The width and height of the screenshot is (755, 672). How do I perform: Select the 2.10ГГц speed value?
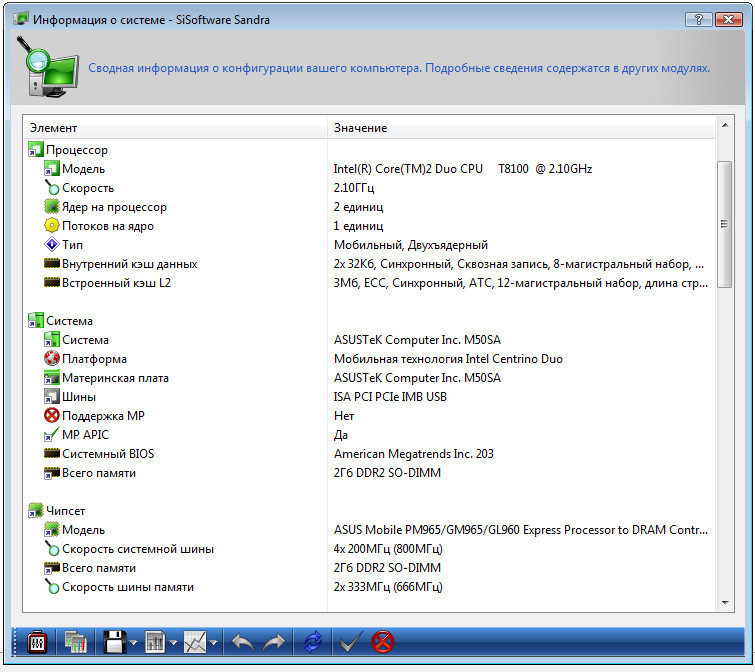tap(354, 188)
